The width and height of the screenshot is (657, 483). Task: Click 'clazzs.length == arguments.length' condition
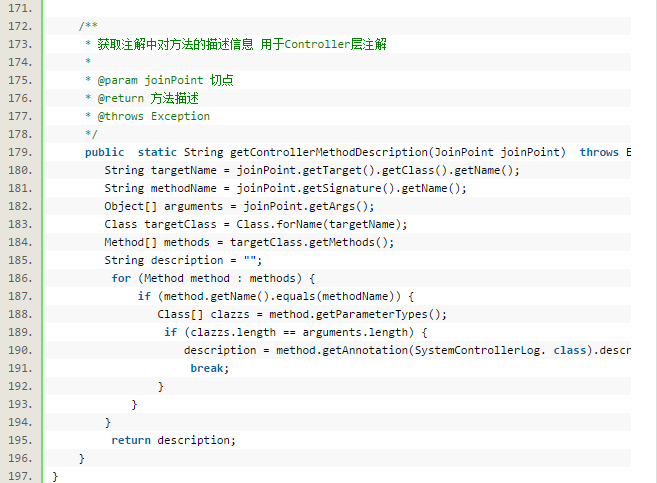click(x=299, y=333)
